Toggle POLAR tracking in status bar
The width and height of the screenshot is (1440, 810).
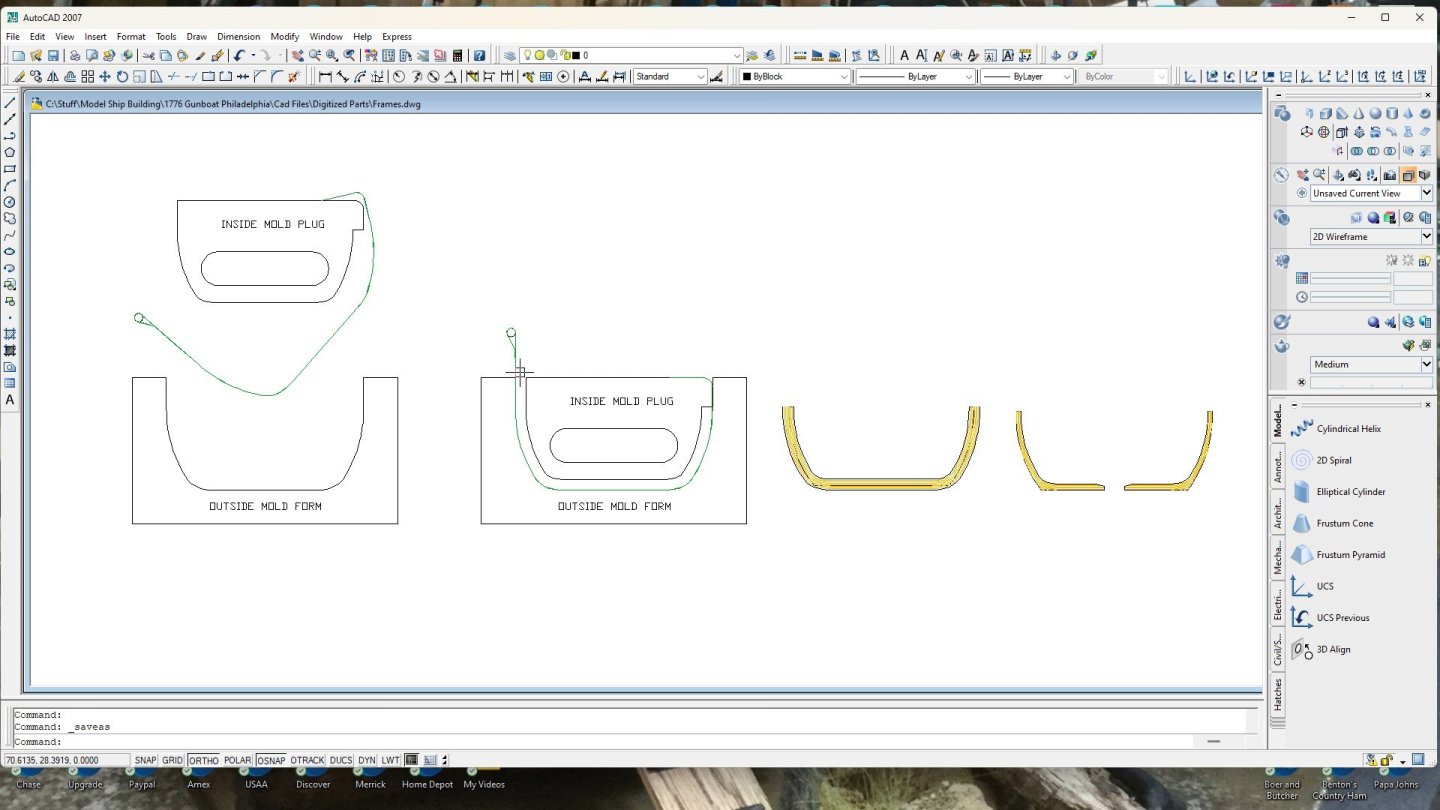click(237, 760)
